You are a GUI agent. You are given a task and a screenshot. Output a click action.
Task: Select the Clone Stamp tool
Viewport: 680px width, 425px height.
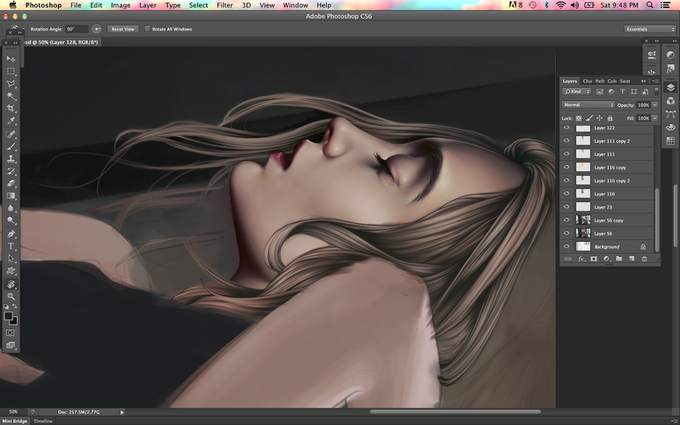(x=11, y=159)
